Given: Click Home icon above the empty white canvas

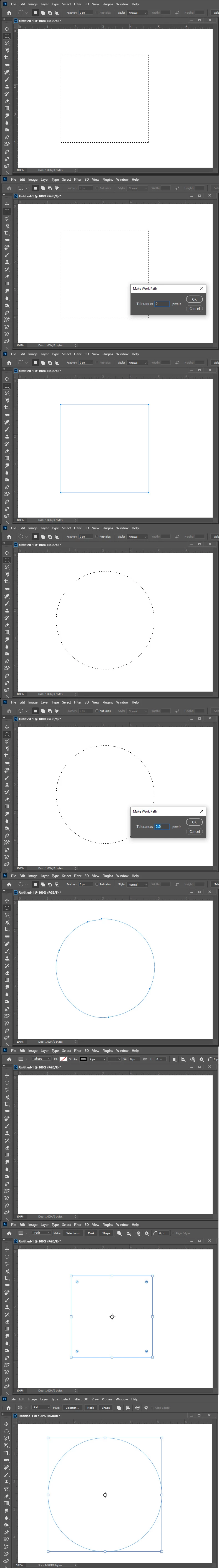Looking at the screenshot, I should 9,1059.
